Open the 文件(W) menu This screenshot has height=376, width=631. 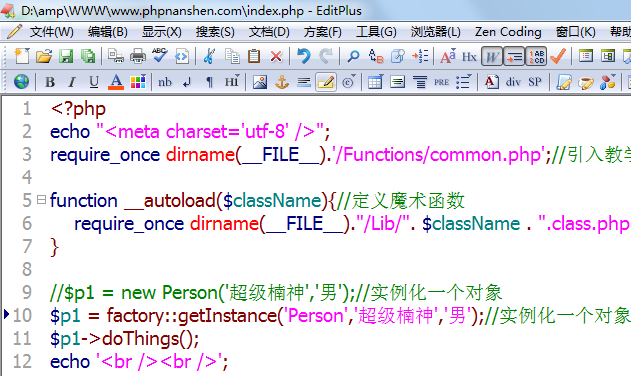click(52, 31)
